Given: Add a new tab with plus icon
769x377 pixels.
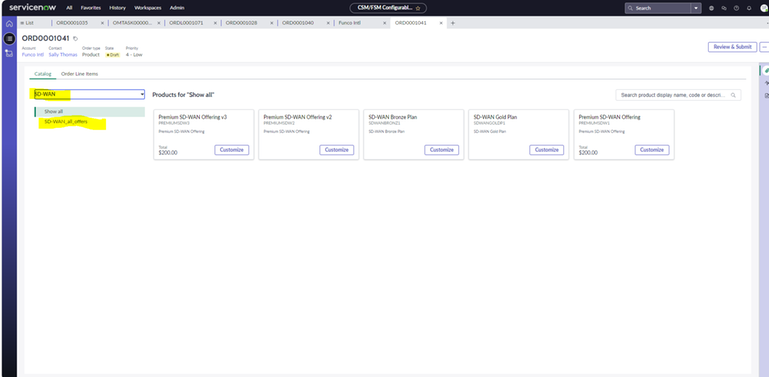Looking at the screenshot, I should click(x=452, y=23).
